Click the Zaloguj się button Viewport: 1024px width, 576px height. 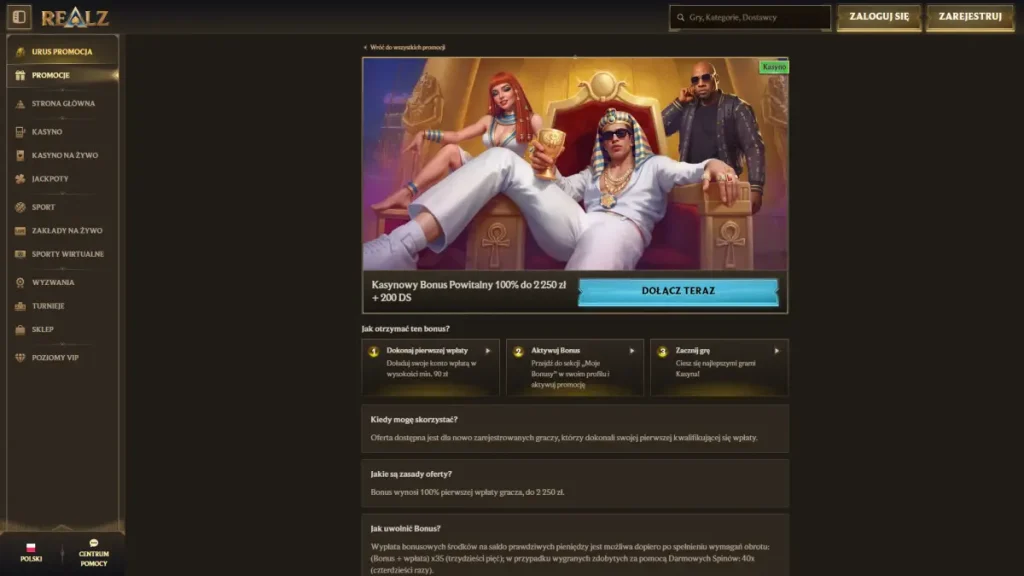[x=879, y=17]
